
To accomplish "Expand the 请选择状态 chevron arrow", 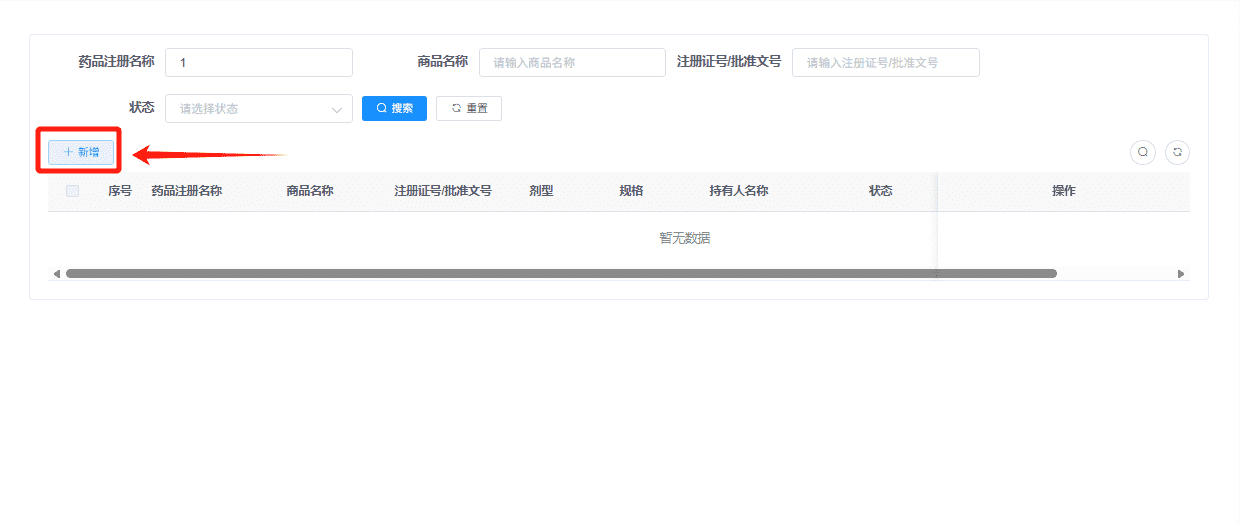I will tap(336, 109).
